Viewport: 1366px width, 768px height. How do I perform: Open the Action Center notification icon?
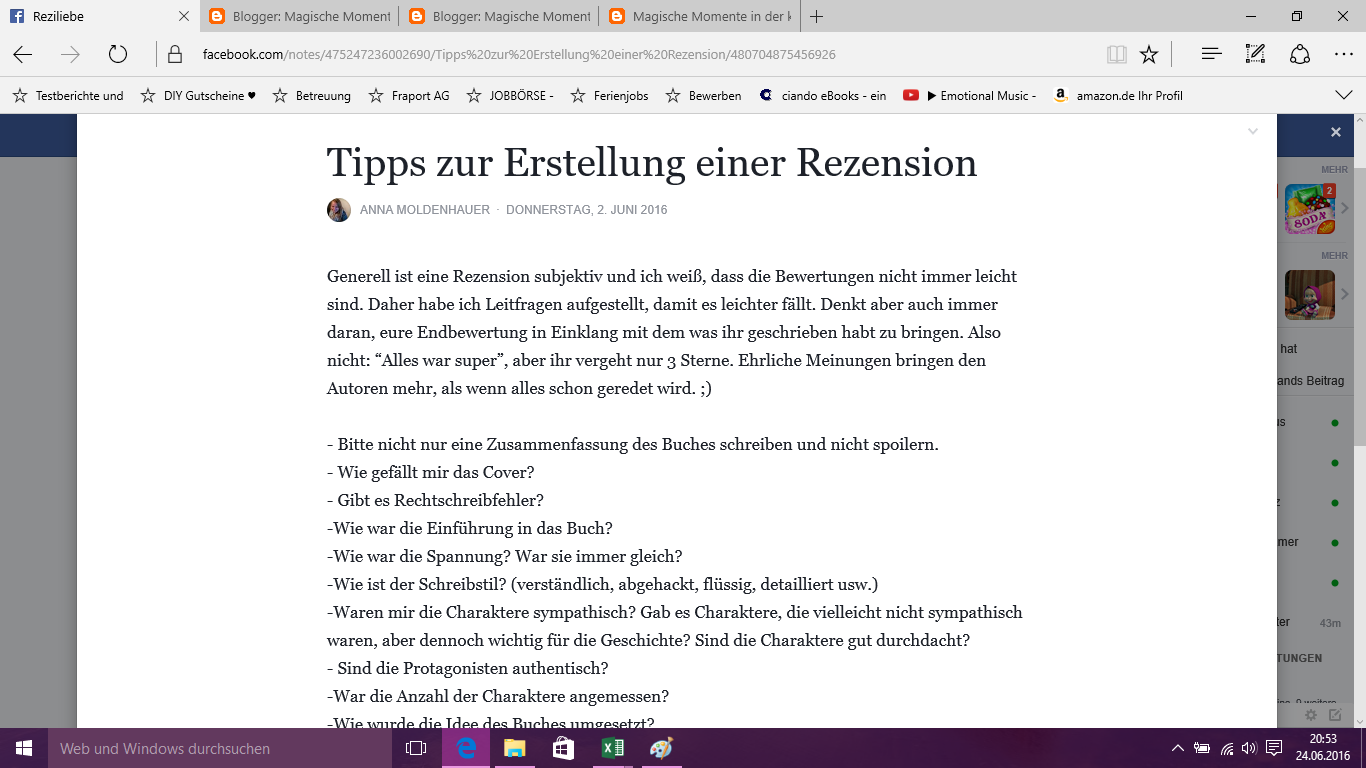click(x=1274, y=748)
